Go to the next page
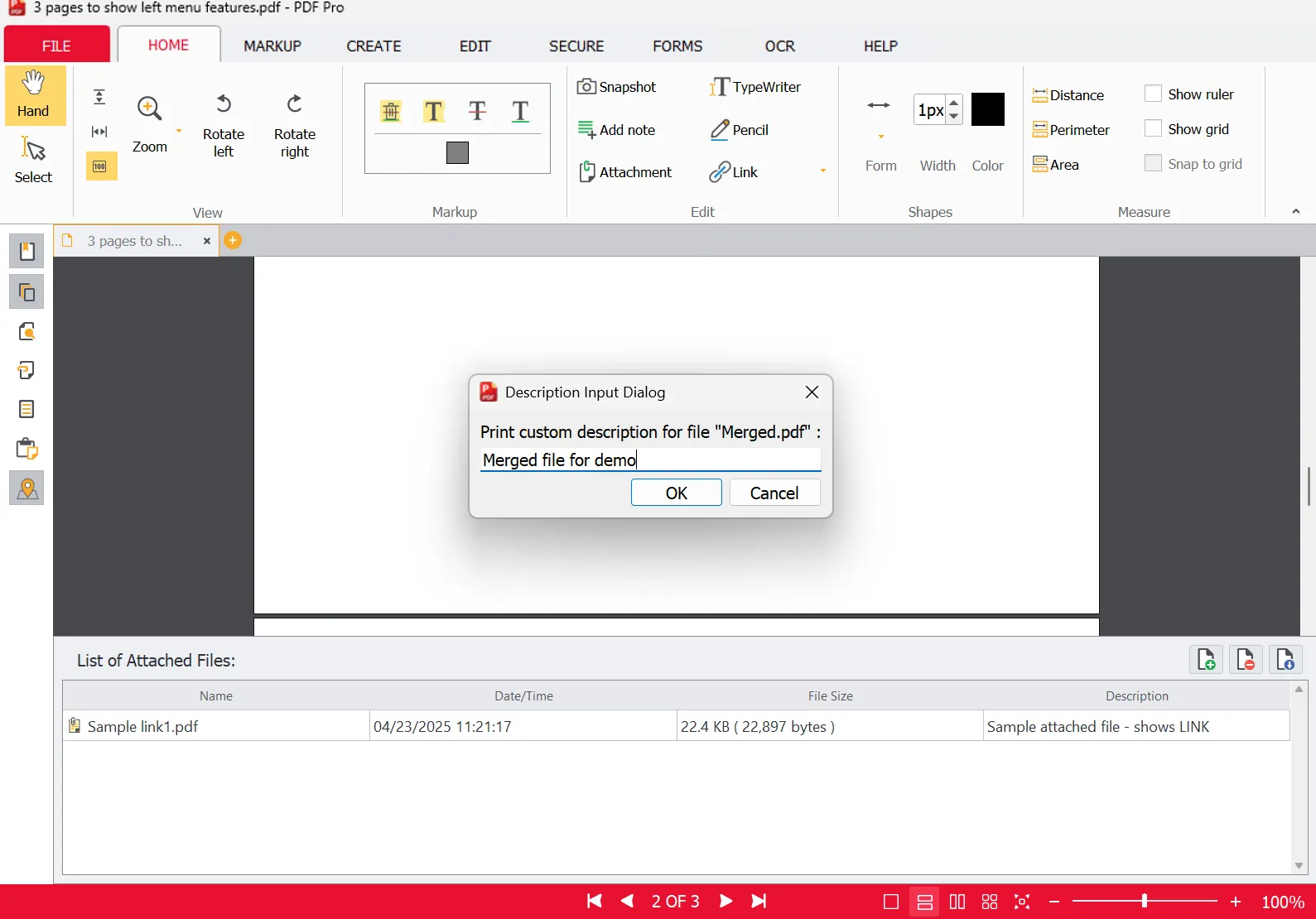 coord(725,901)
